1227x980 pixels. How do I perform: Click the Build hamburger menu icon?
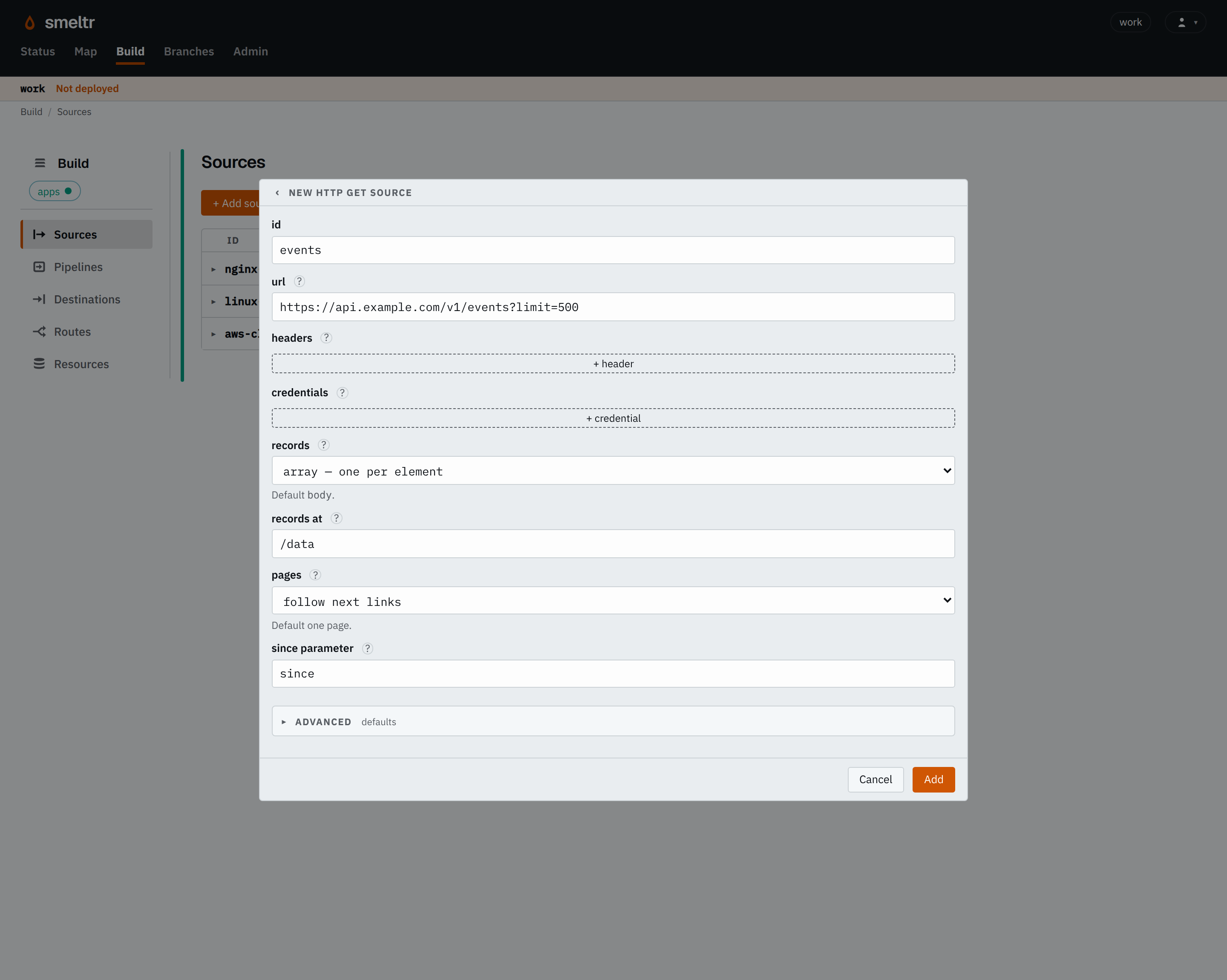click(40, 163)
